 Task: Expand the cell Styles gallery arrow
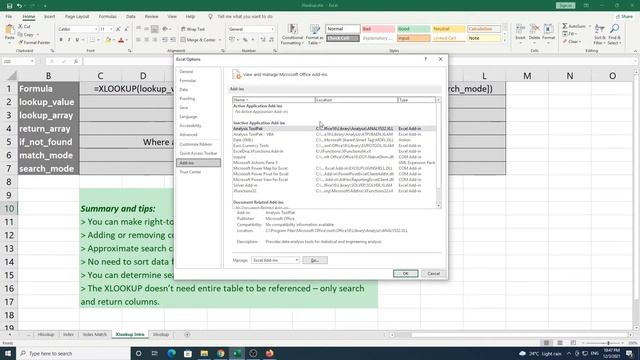(505, 41)
